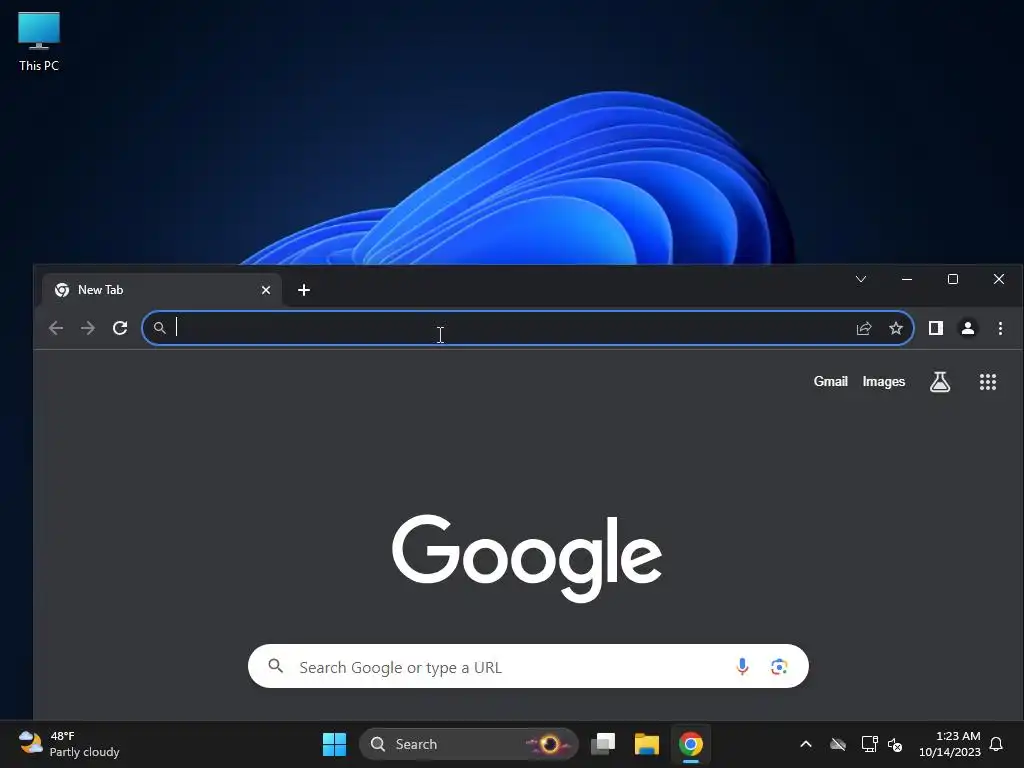Open the Gmail link
Image resolution: width=1024 pixels, height=768 pixels.
tap(830, 381)
